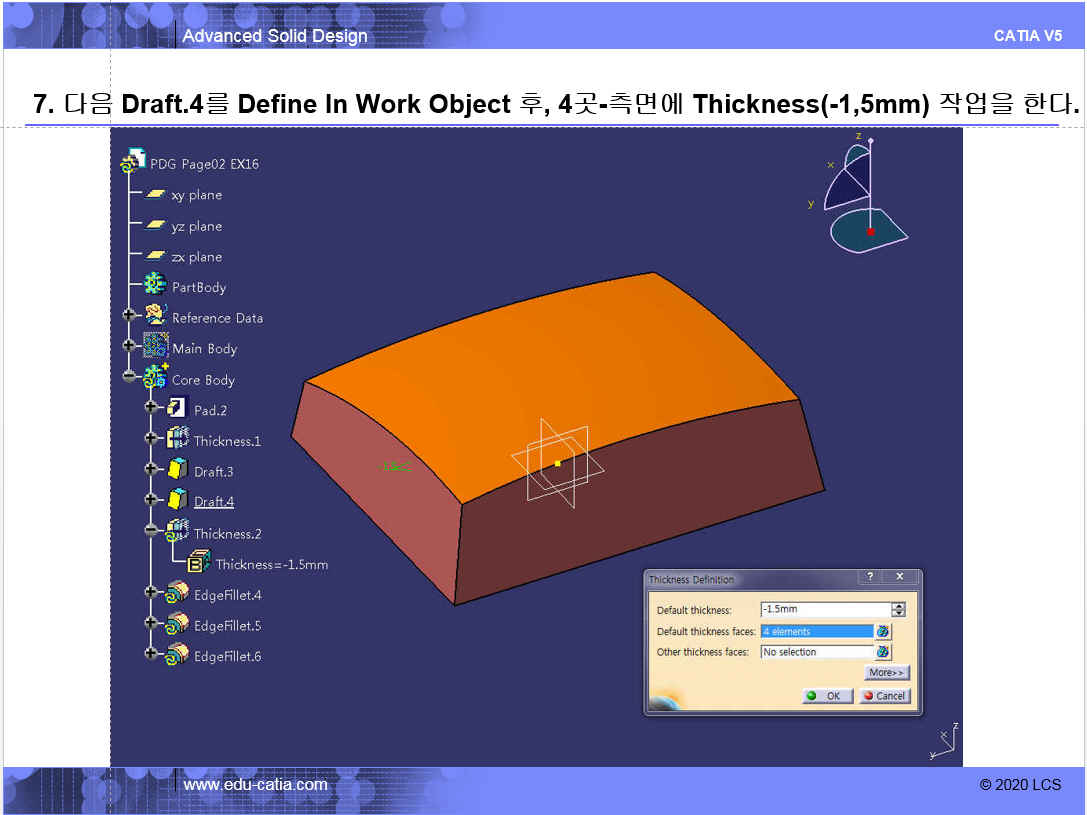Click the PartBody gear icon
The height and width of the screenshot is (815, 1087).
click(x=155, y=286)
